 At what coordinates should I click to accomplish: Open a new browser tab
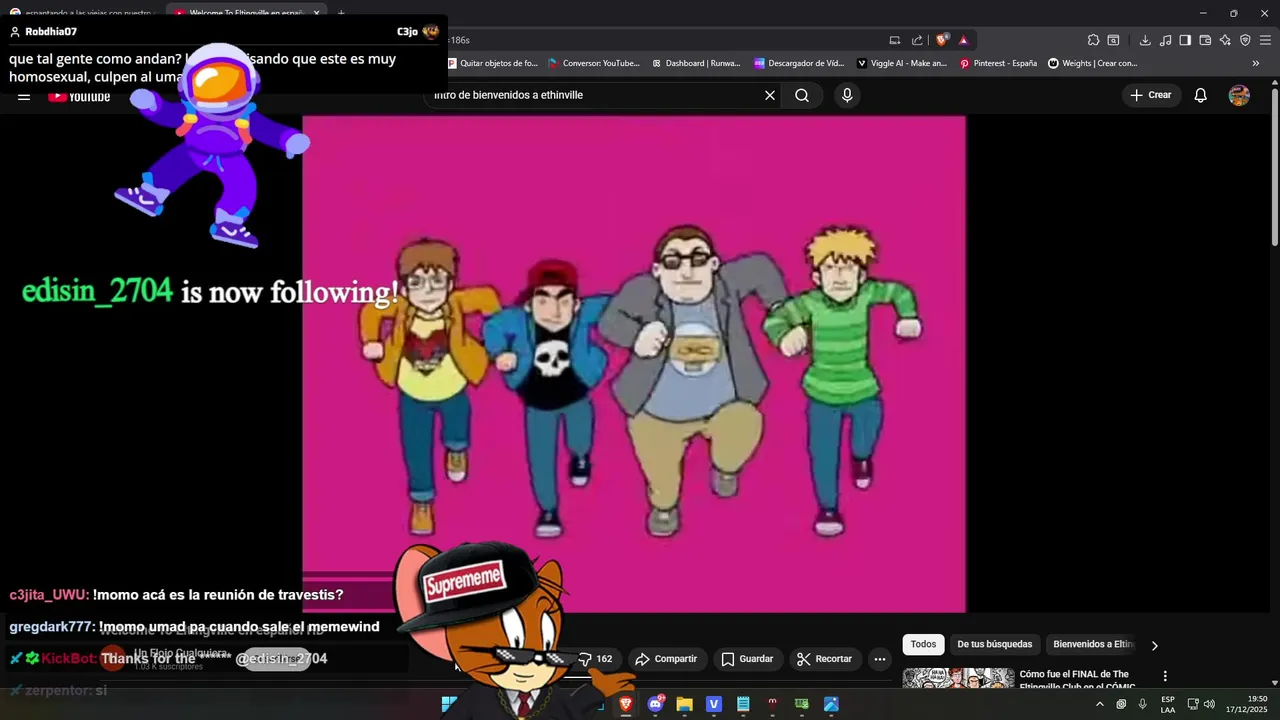(x=341, y=13)
